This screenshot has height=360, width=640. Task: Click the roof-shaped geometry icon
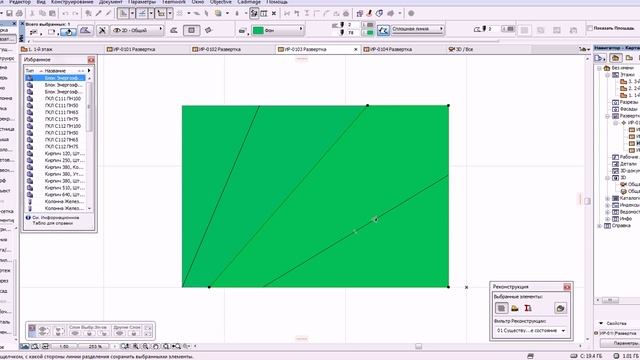[85, 31]
